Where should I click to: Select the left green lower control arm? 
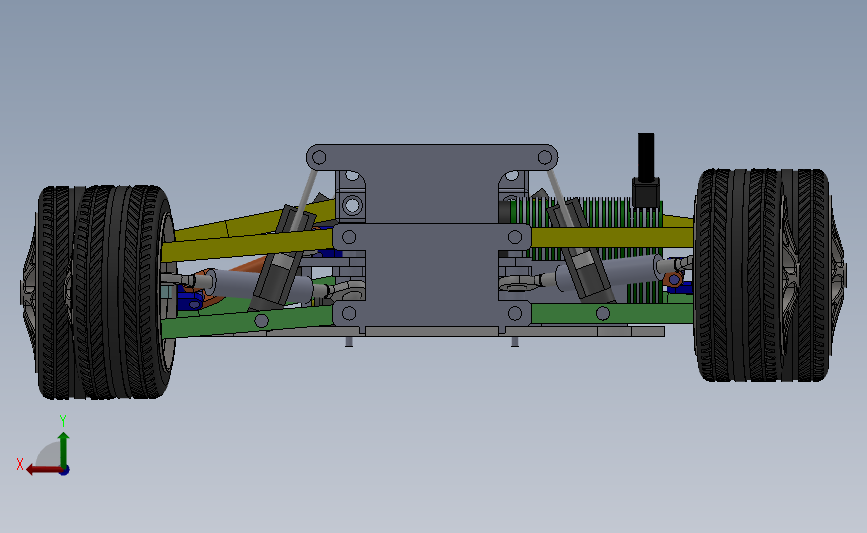(246, 322)
